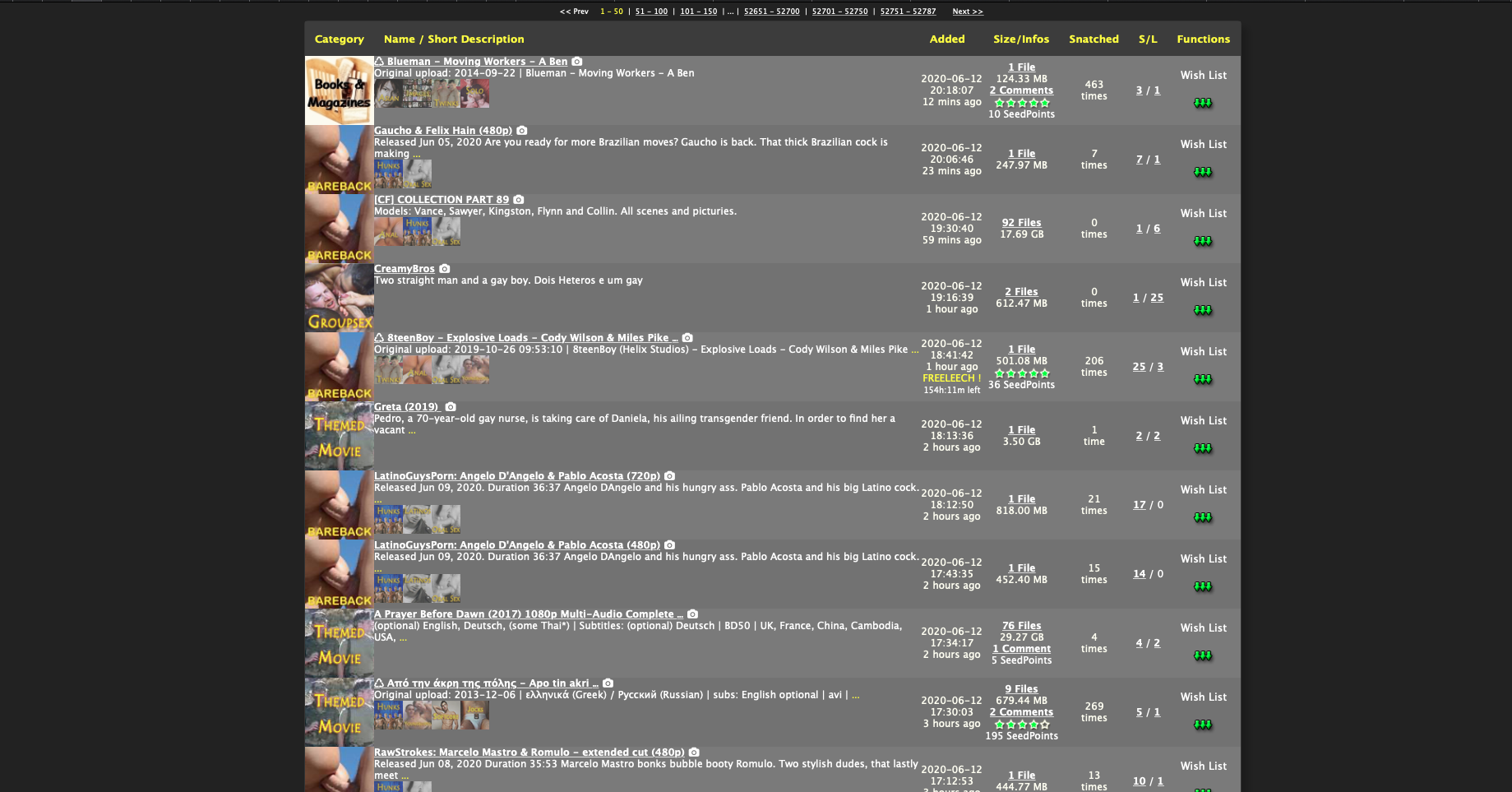Click the green download arrows for Greta (2019)
The width and height of the screenshot is (1512, 792).
pyautogui.click(x=1203, y=448)
